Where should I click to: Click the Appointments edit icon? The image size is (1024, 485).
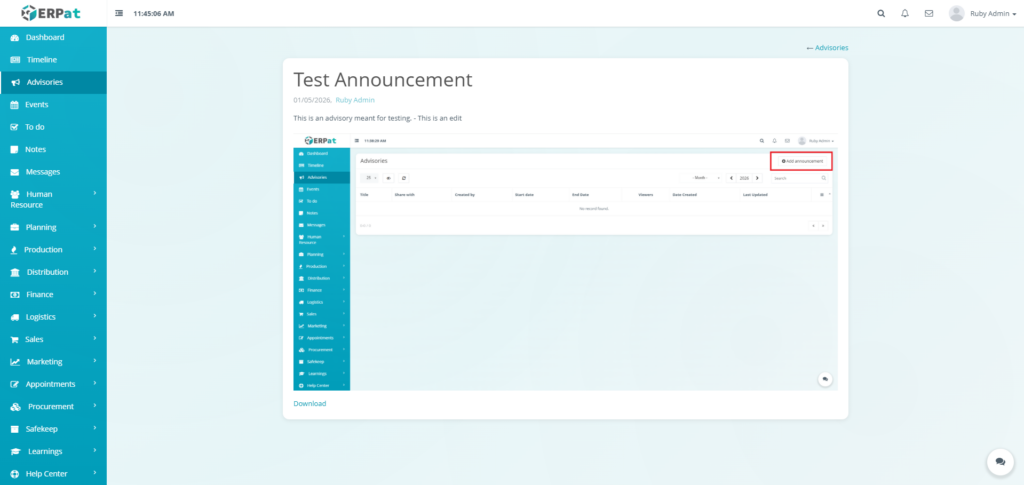pyautogui.click(x=15, y=384)
